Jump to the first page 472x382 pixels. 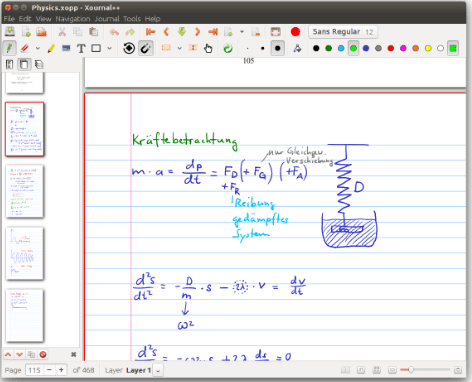(x=151, y=32)
